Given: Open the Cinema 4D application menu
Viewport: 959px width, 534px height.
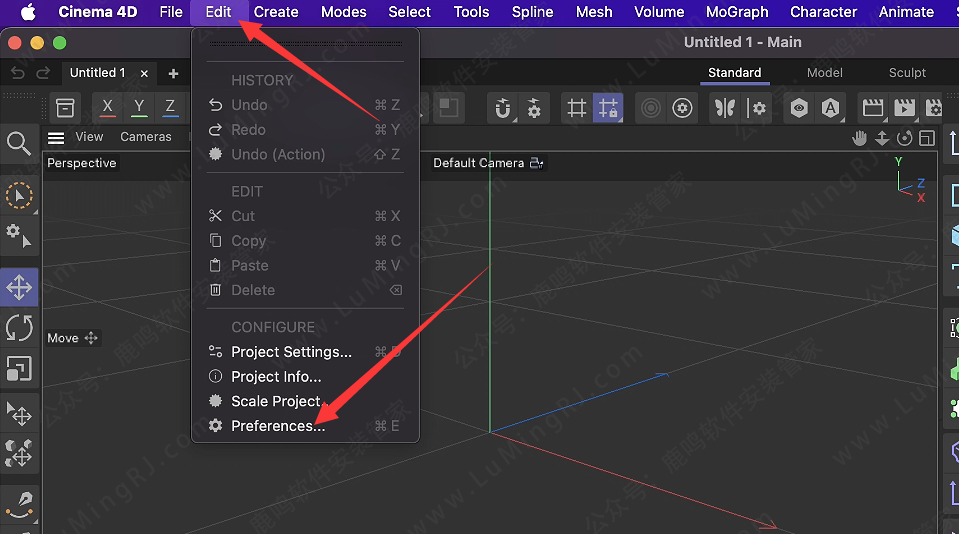Looking at the screenshot, I should click(98, 12).
